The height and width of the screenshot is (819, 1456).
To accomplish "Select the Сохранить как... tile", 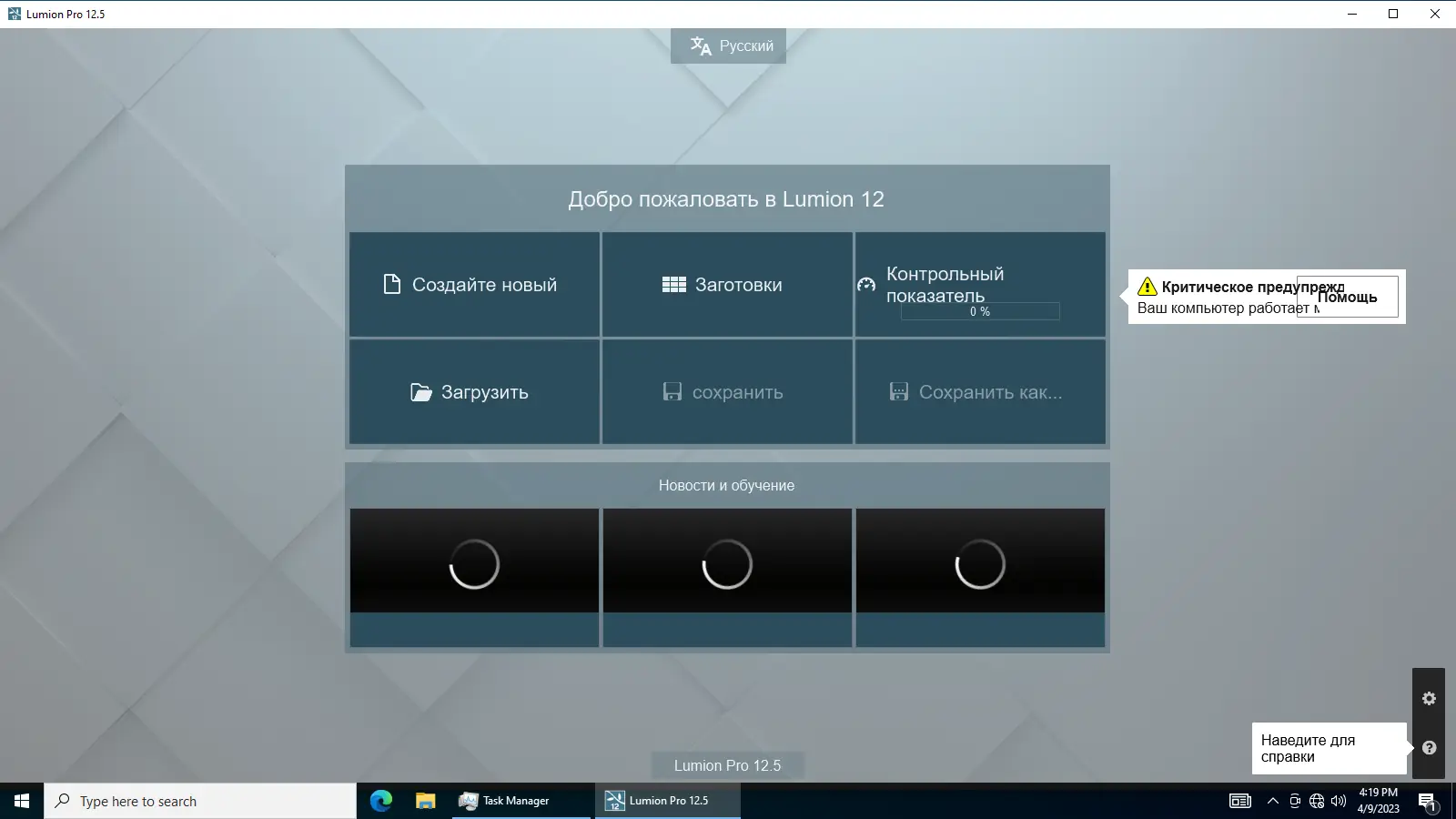I will pyautogui.click(x=980, y=392).
